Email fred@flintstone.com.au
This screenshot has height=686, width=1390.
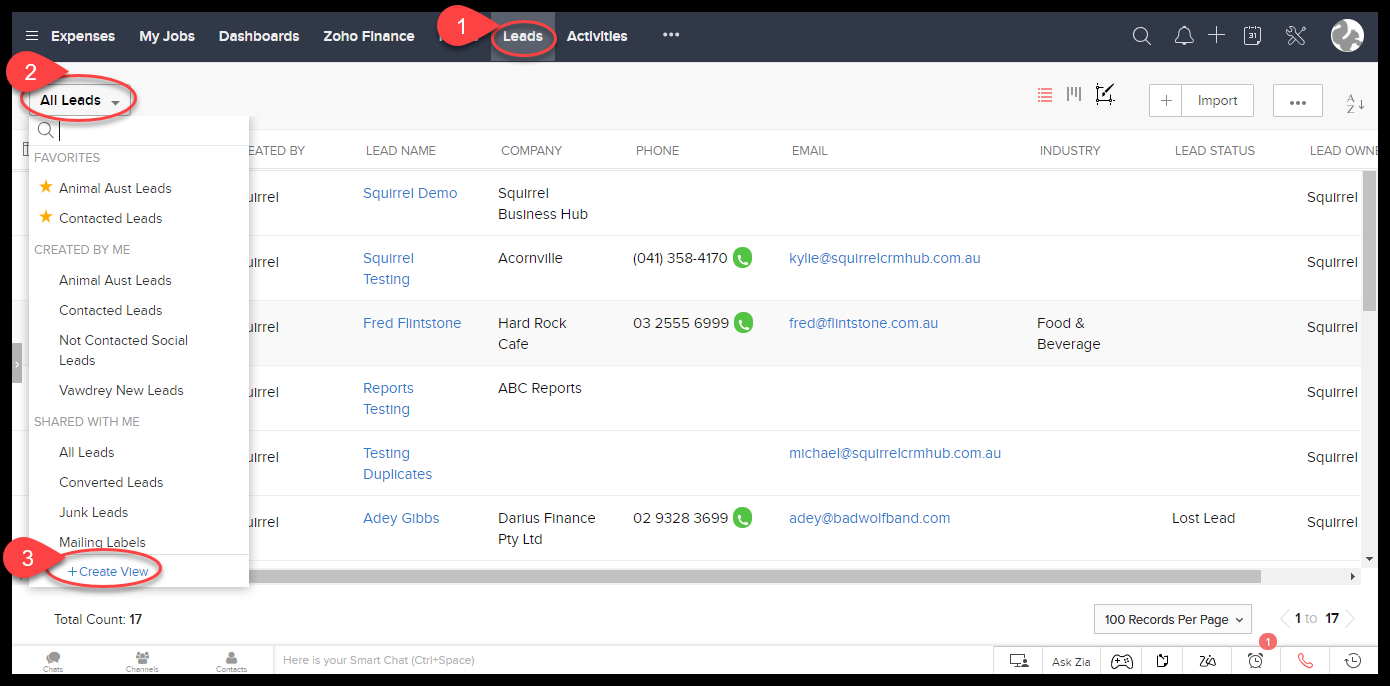pos(864,323)
